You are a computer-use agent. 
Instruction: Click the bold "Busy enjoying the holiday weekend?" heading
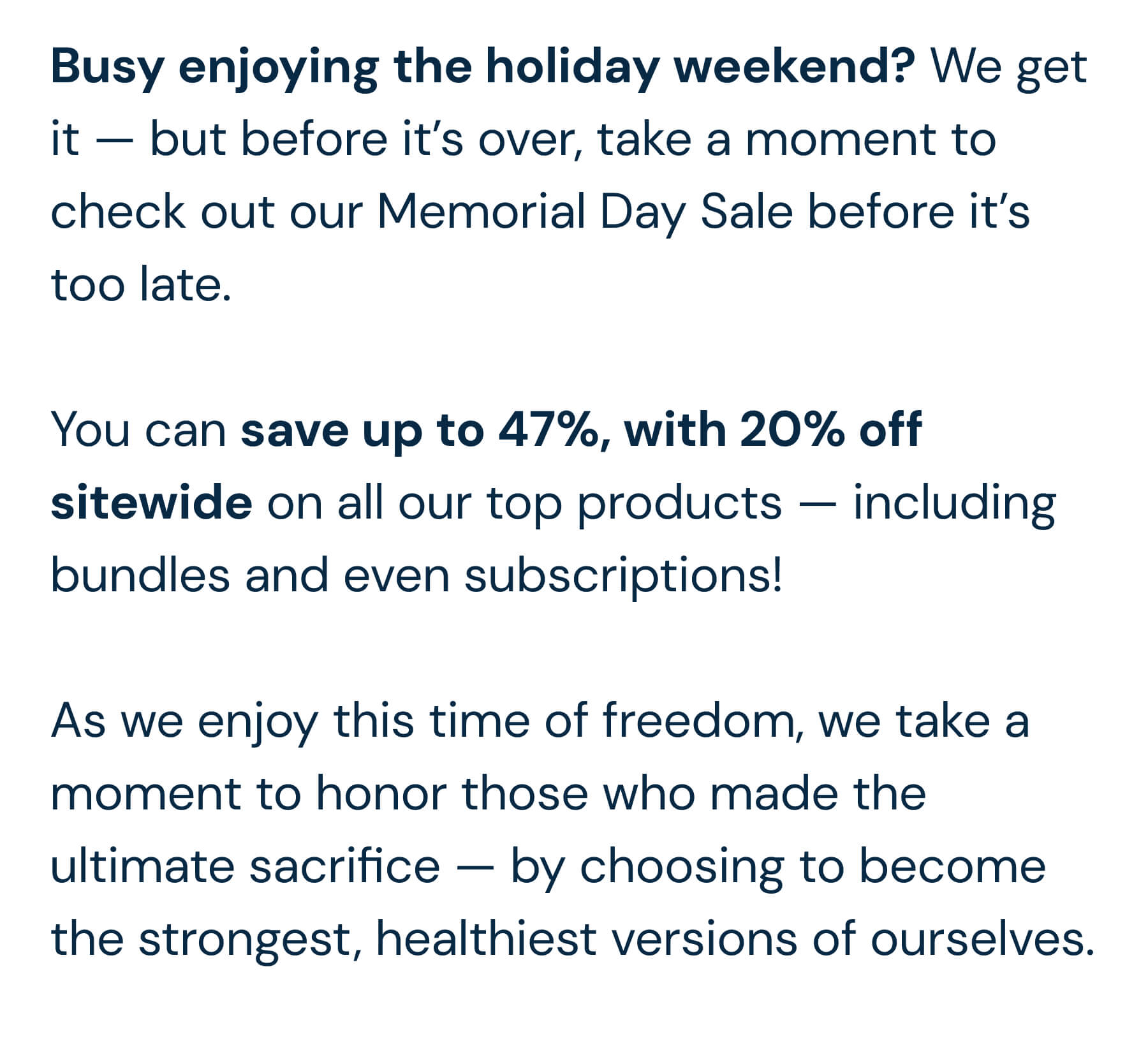point(482,68)
